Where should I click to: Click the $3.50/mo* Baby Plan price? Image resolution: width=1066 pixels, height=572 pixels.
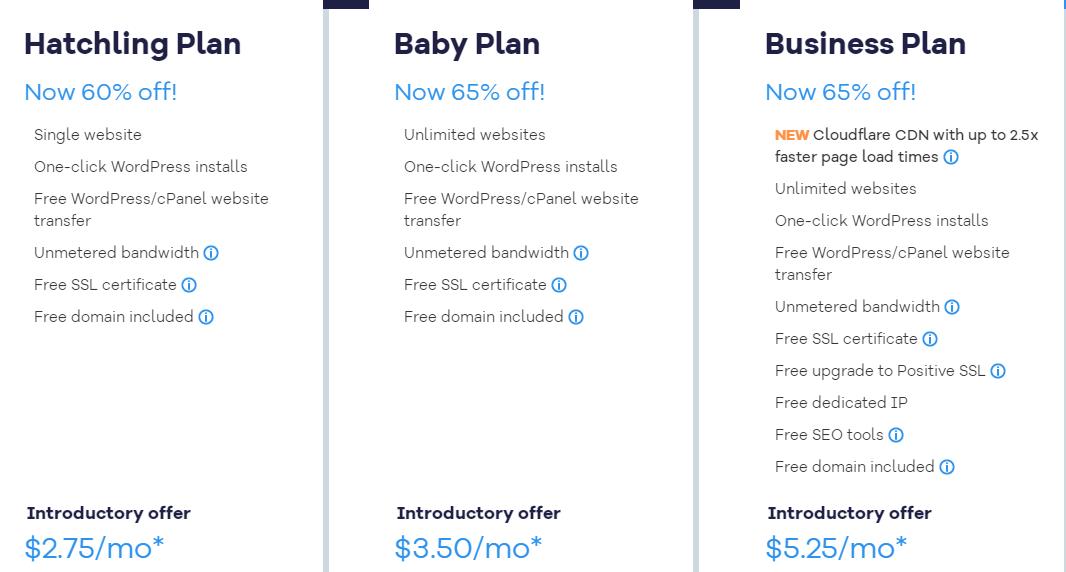(x=468, y=548)
